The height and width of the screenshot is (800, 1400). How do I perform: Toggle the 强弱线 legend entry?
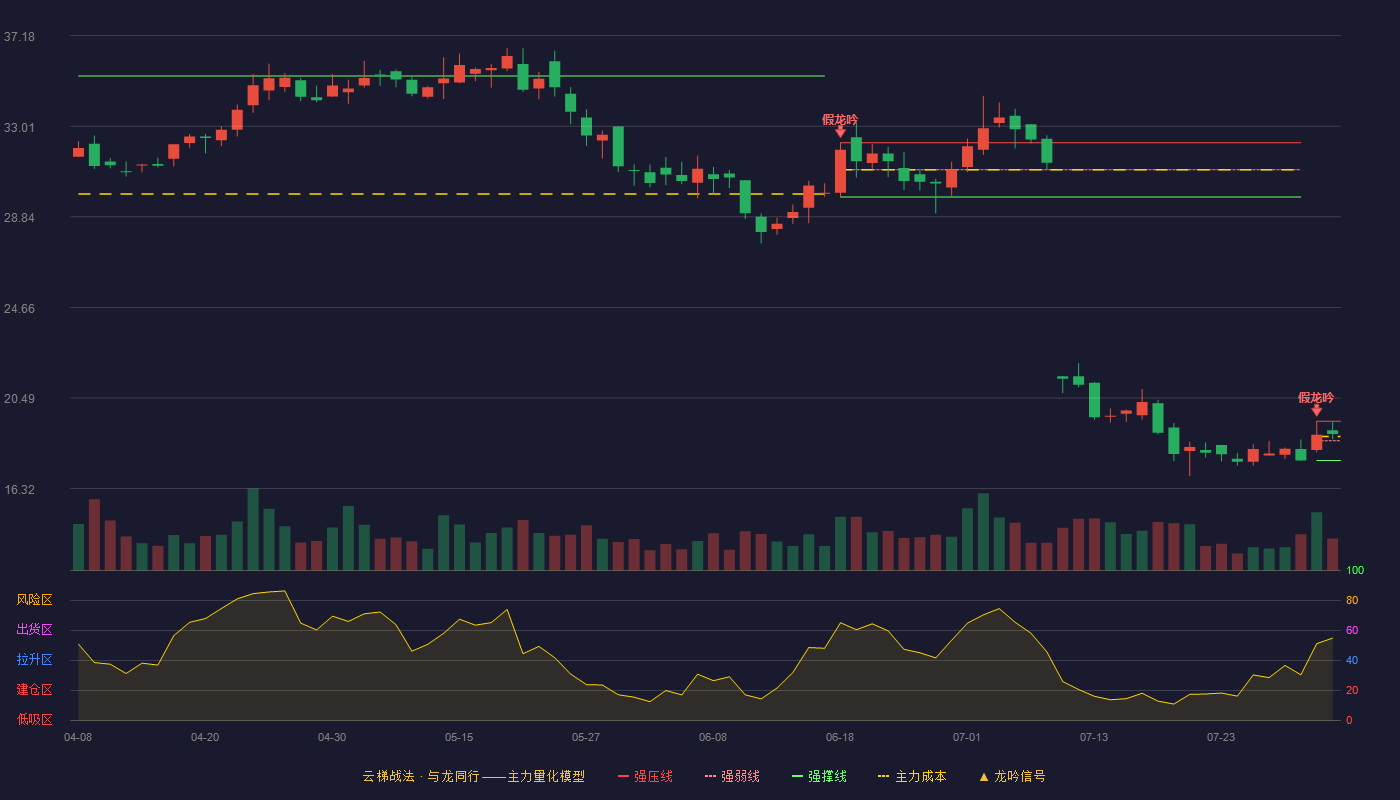tap(732, 776)
